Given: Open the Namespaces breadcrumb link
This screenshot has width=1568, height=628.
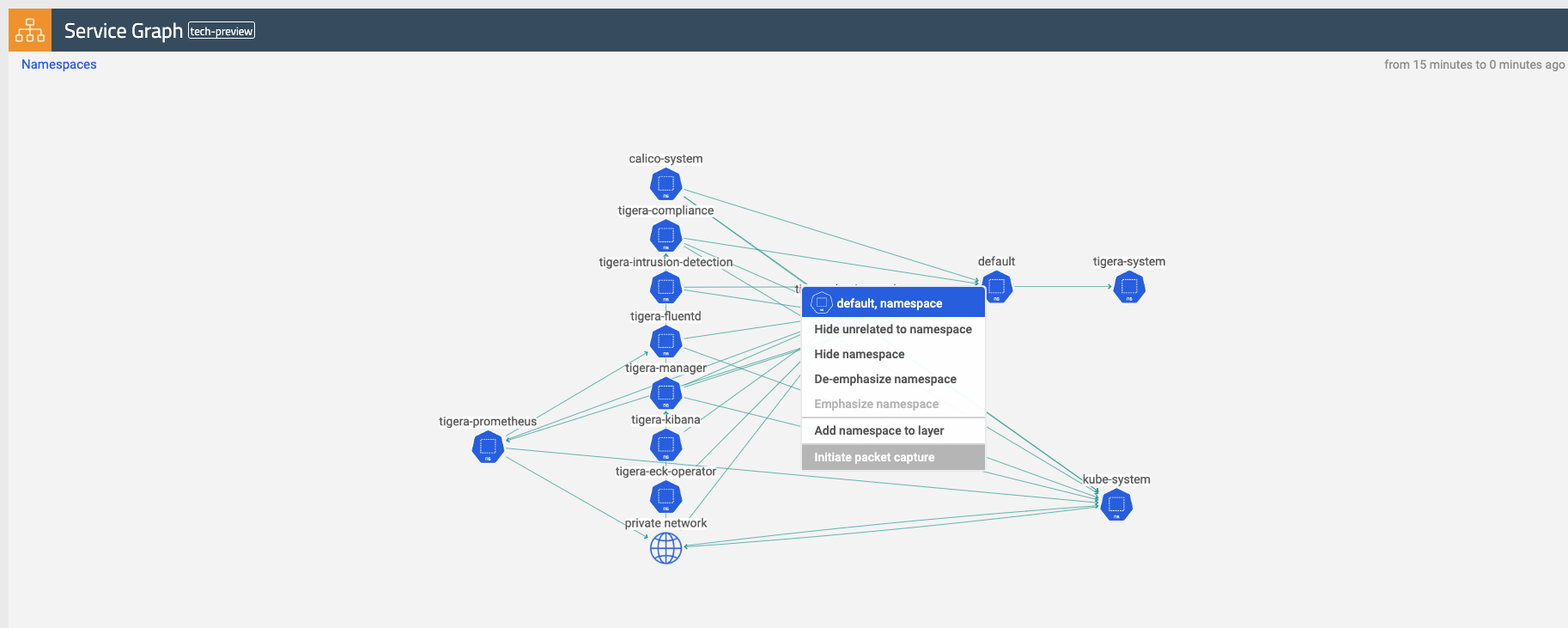Looking at the screenshot, I should pyautogui.click(x=59, y=64).
